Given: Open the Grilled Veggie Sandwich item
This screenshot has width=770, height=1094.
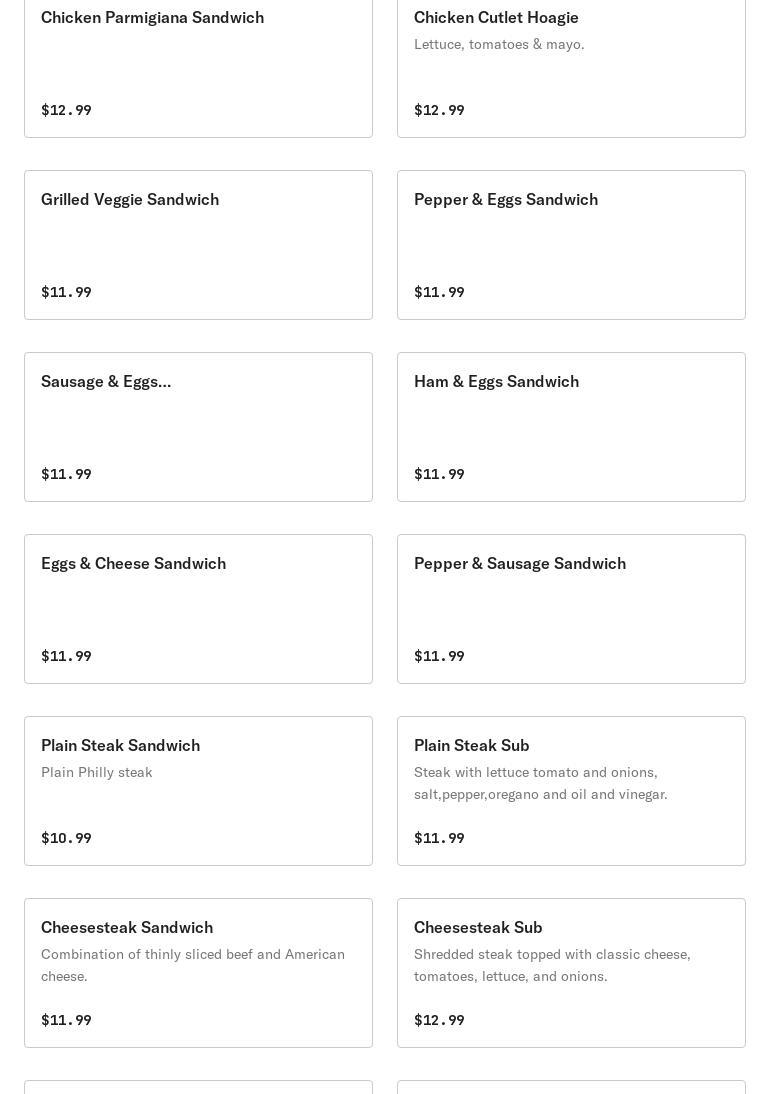Looking at the screenshot, I should tap(198, 245).
